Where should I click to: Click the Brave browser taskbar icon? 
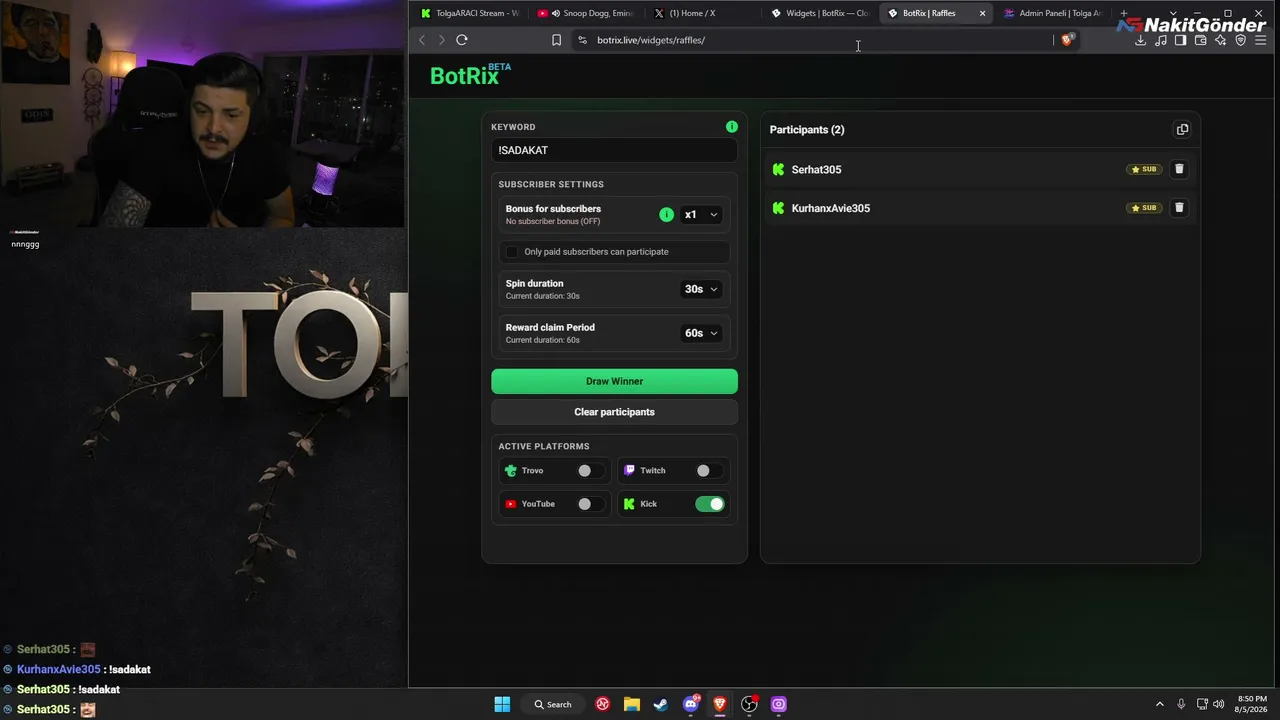720,704
